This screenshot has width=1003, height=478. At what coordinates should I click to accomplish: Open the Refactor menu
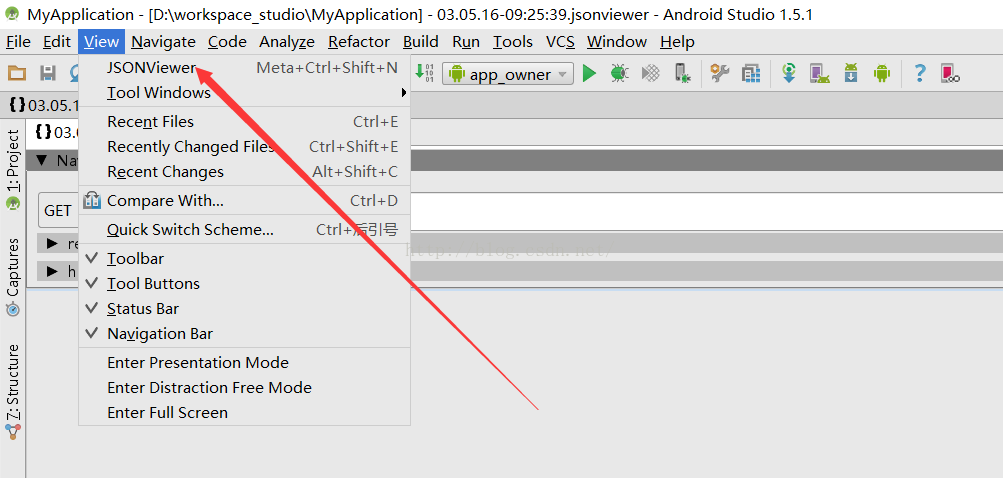pyautogui.click(x=359, y=42)
